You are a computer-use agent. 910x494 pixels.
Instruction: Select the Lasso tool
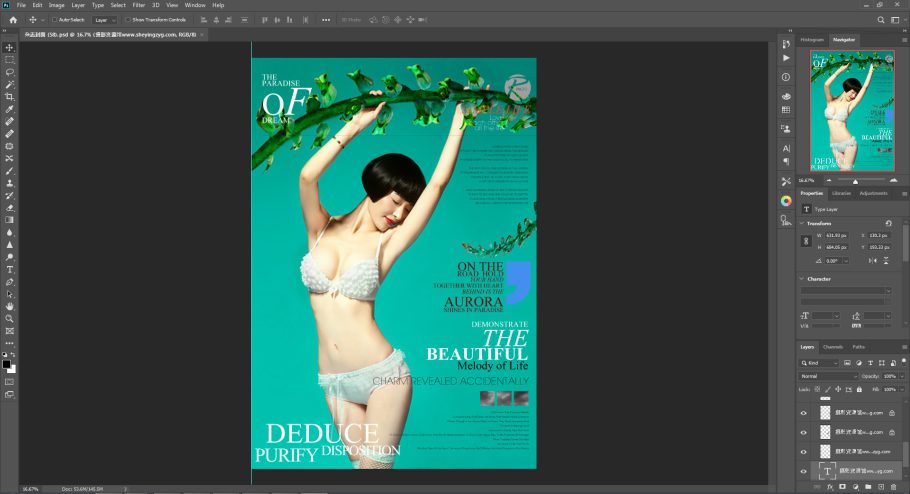(9, 72)
